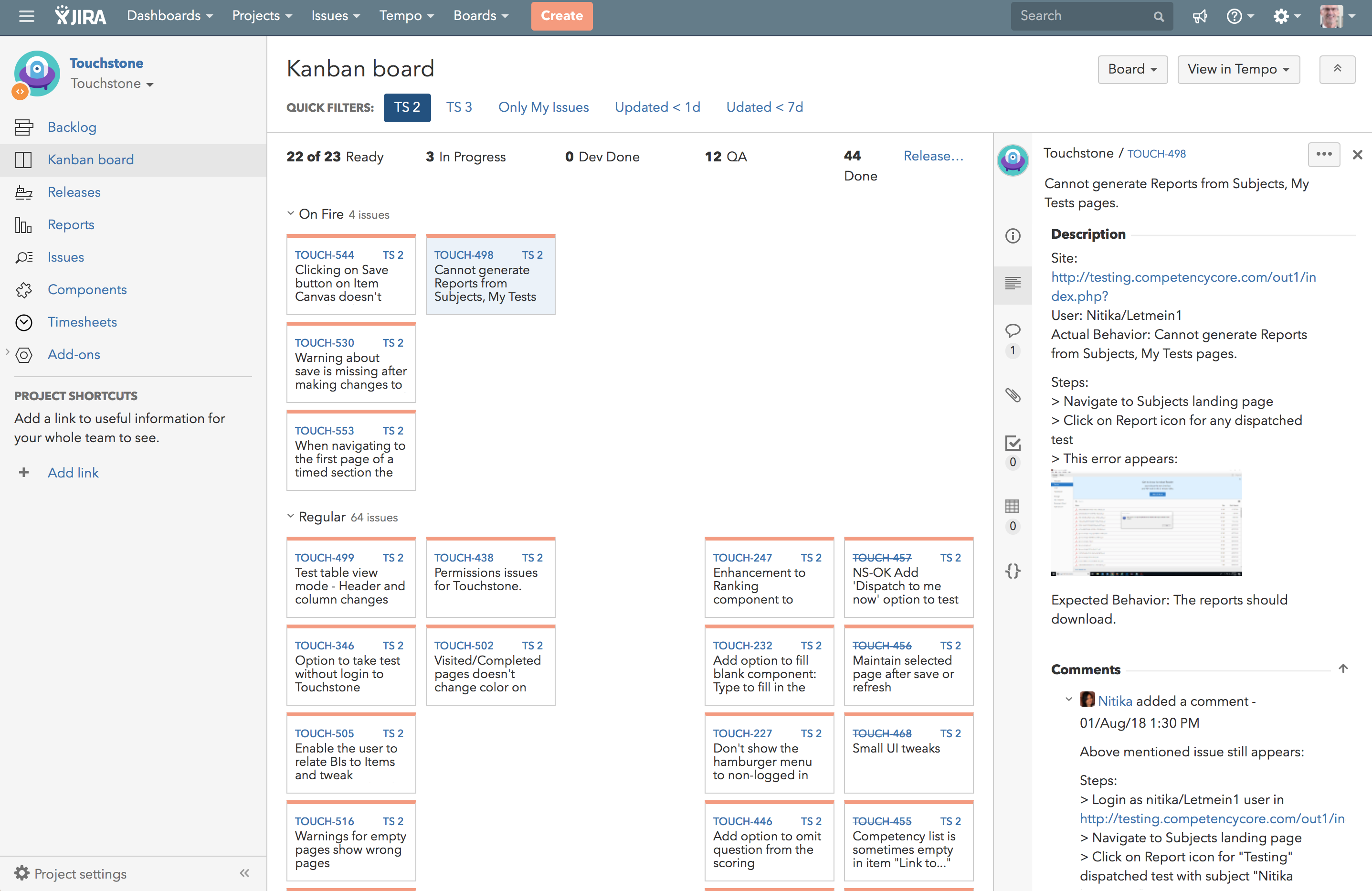Screen dimensions: 1372x891
Task: Click the Add-ons hexagon icon
Action: [24, 355]
